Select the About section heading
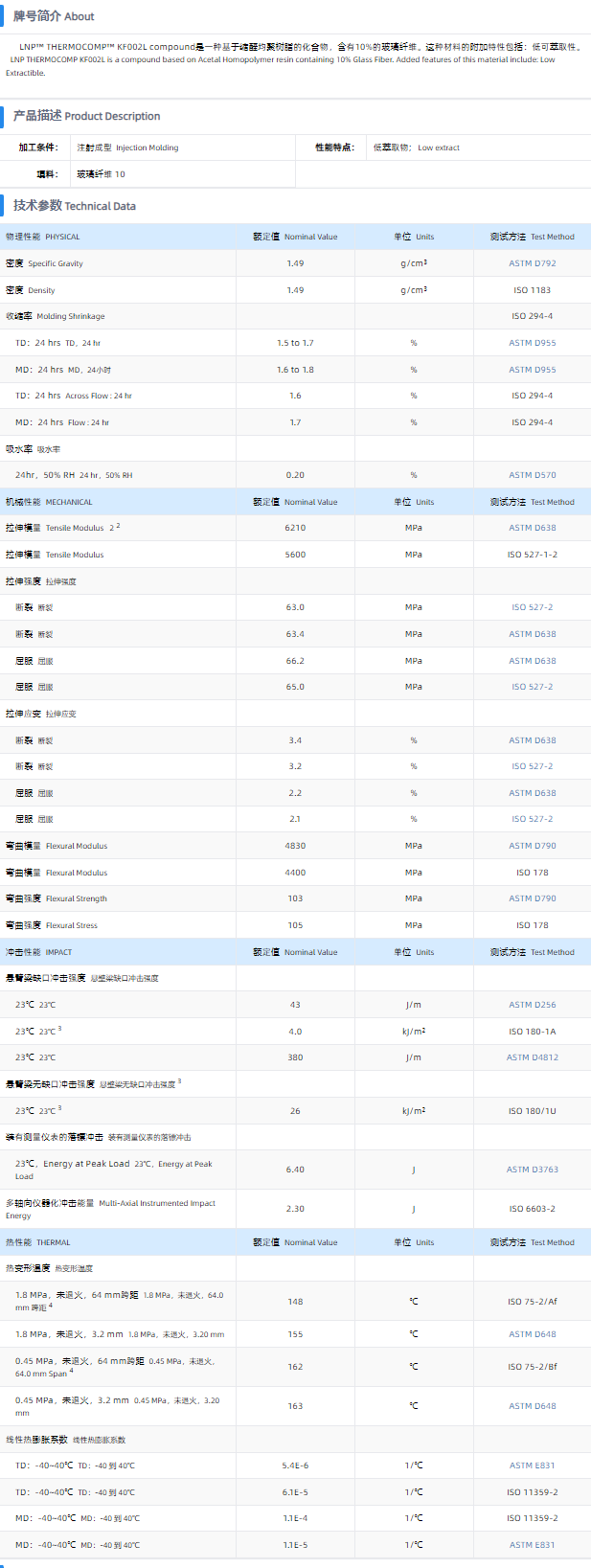Viewport: 591px width, 1568px height. tap(54, 16)
